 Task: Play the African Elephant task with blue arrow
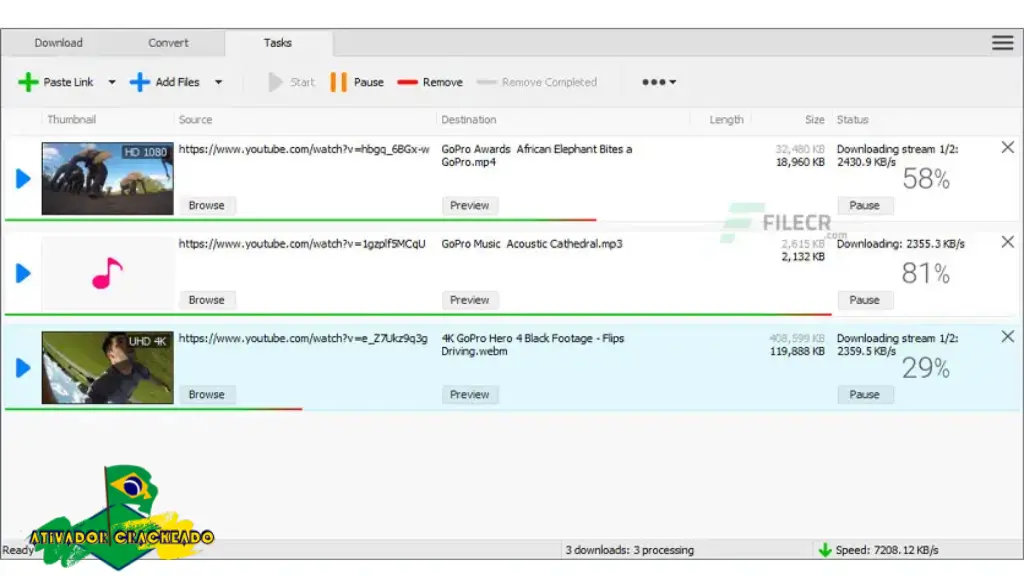[23, 179]
